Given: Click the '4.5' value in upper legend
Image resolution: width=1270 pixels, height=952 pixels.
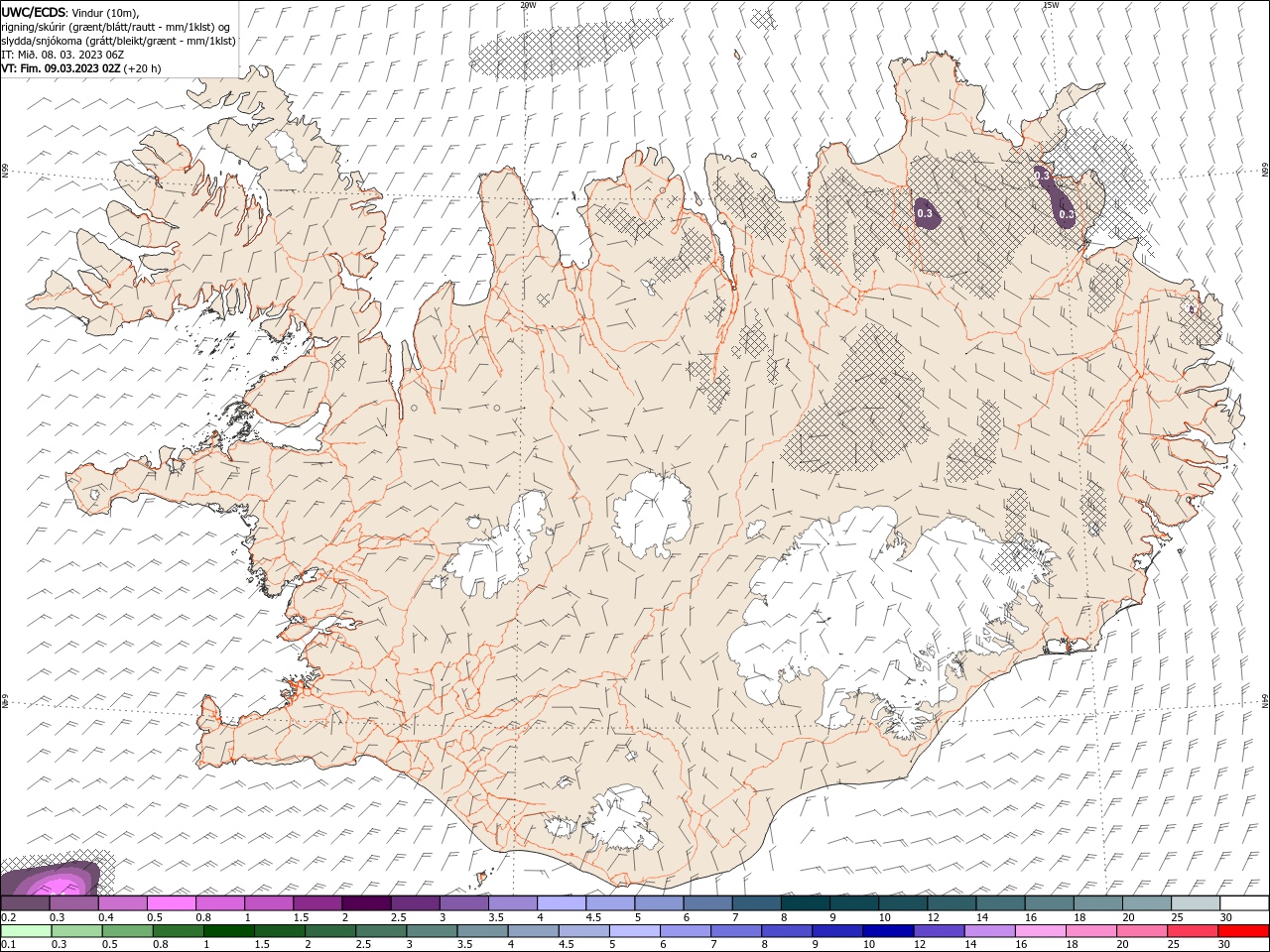Looking at the screenshot, I should [593, 917].
